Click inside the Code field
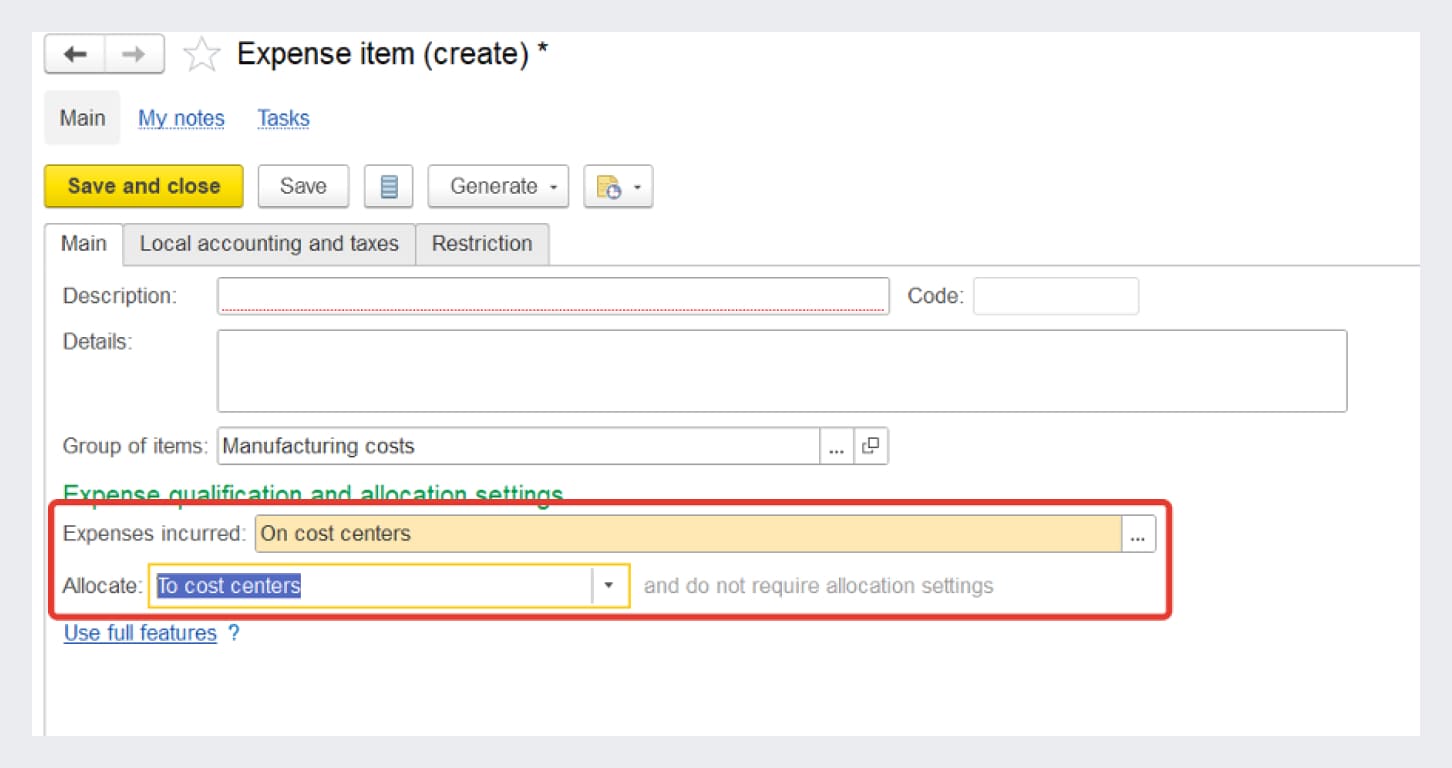This screenshot has height=768, width=1452. tap(1055, 296)
